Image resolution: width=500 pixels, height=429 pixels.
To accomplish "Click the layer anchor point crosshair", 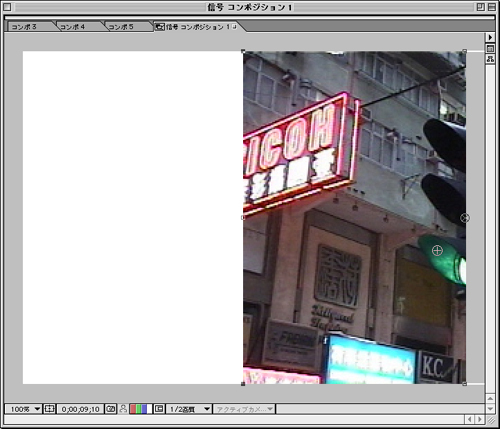I will tap(437, 250).
